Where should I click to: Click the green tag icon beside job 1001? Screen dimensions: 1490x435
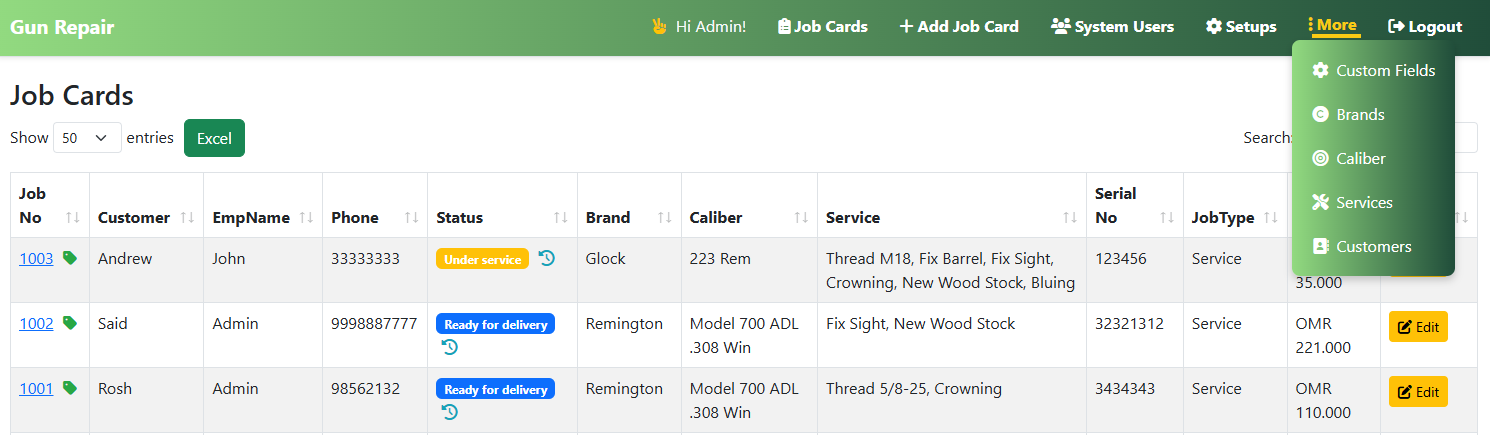[x=70, y=388]
